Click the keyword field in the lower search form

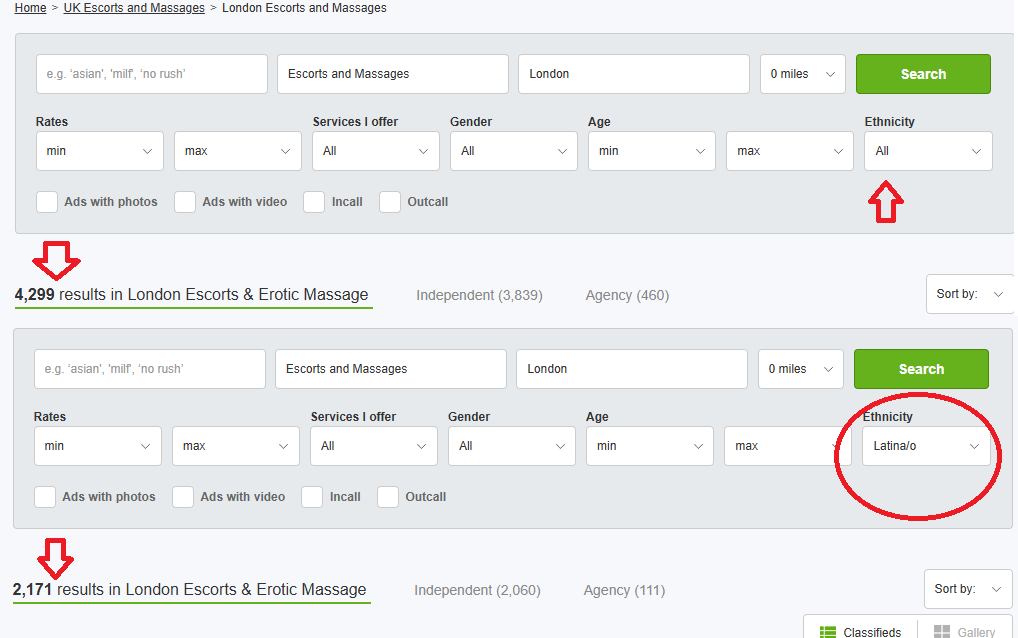coord(150,369)
